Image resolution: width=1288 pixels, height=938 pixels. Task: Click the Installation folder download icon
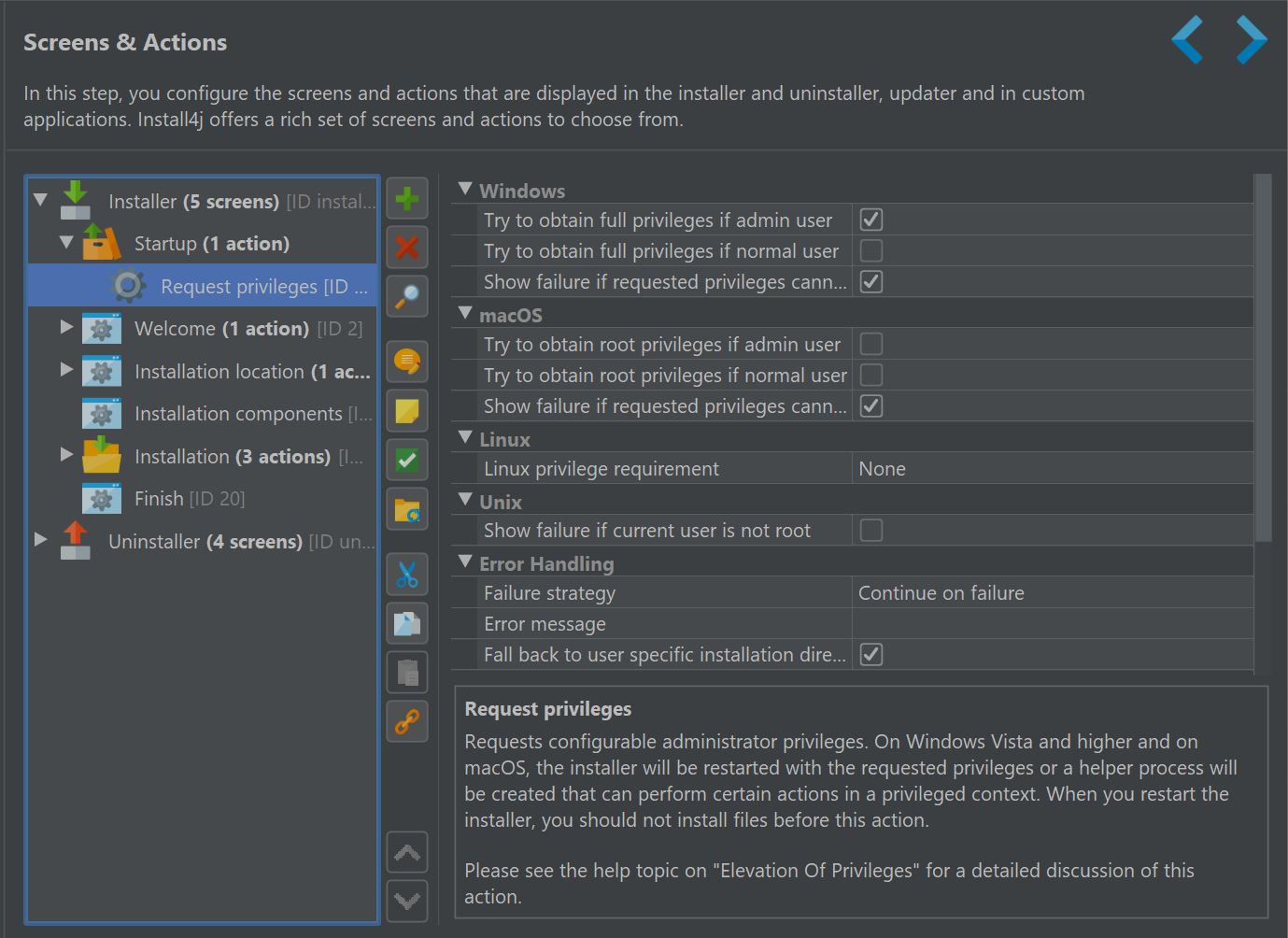pyautogui.click(x=102, y=455)
